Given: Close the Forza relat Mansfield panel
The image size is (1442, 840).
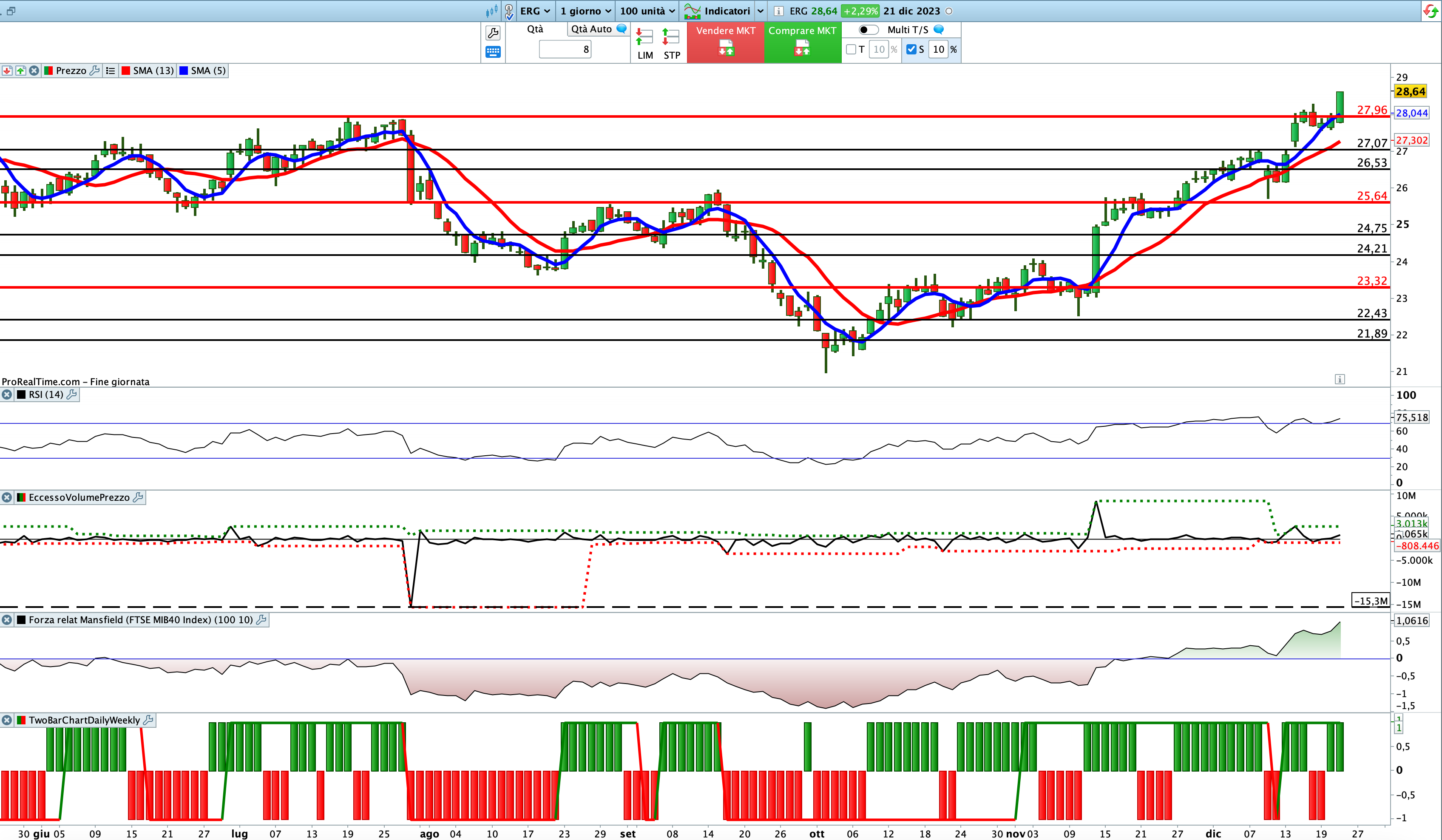Looking at the screenshot, I should tap(7, 620).
